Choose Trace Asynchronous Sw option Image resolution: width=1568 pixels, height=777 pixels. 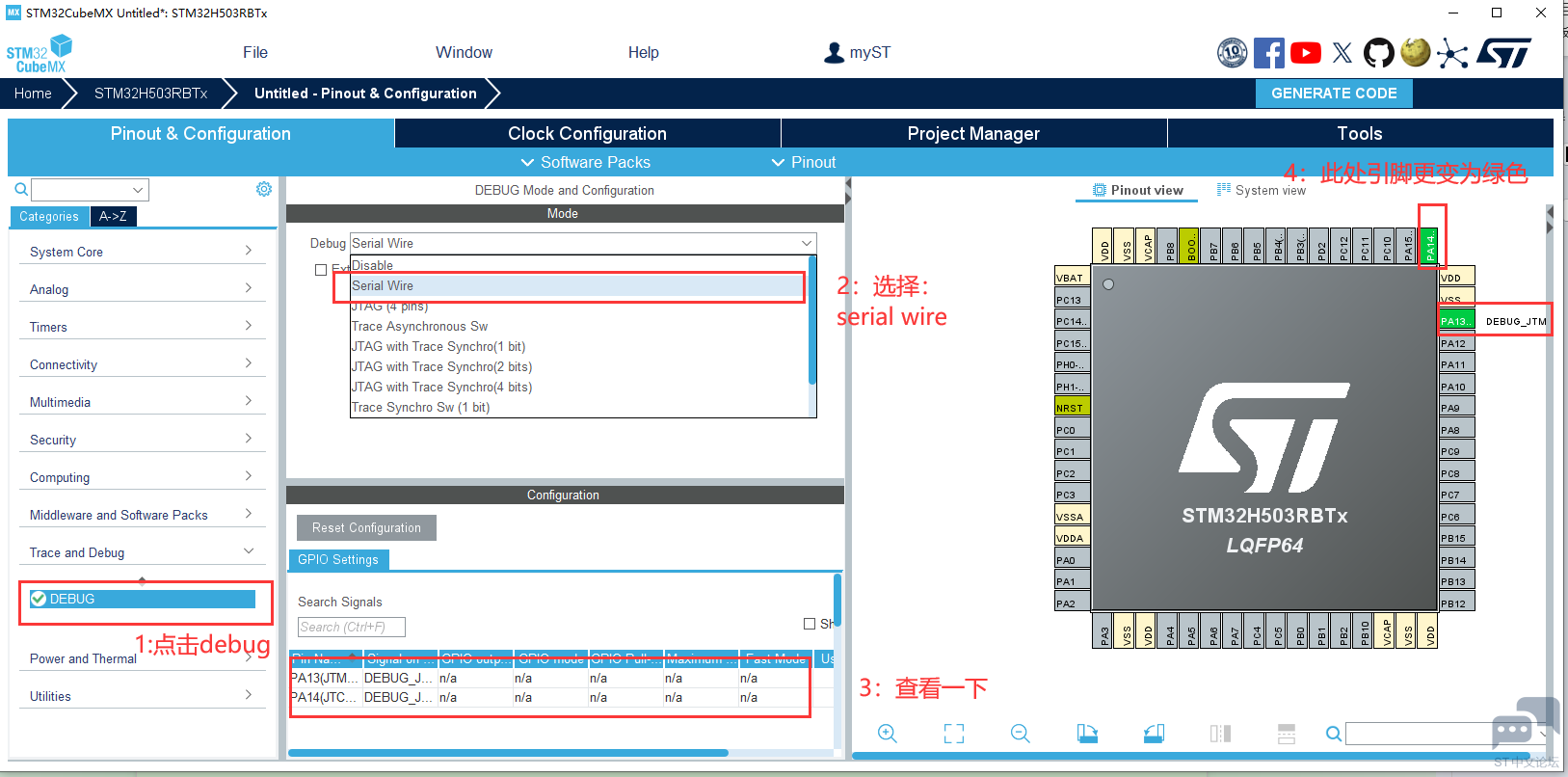click(x=578, y=326)
